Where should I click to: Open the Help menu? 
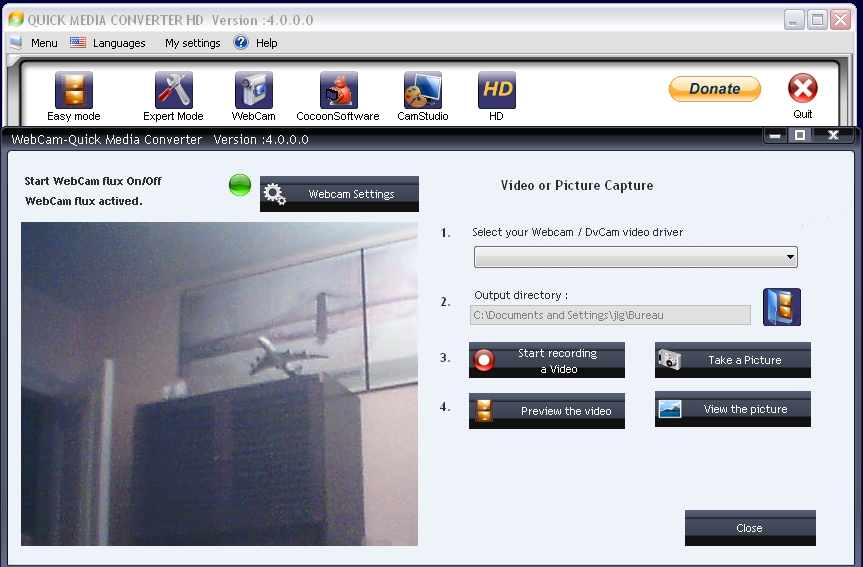pos(266,43)
